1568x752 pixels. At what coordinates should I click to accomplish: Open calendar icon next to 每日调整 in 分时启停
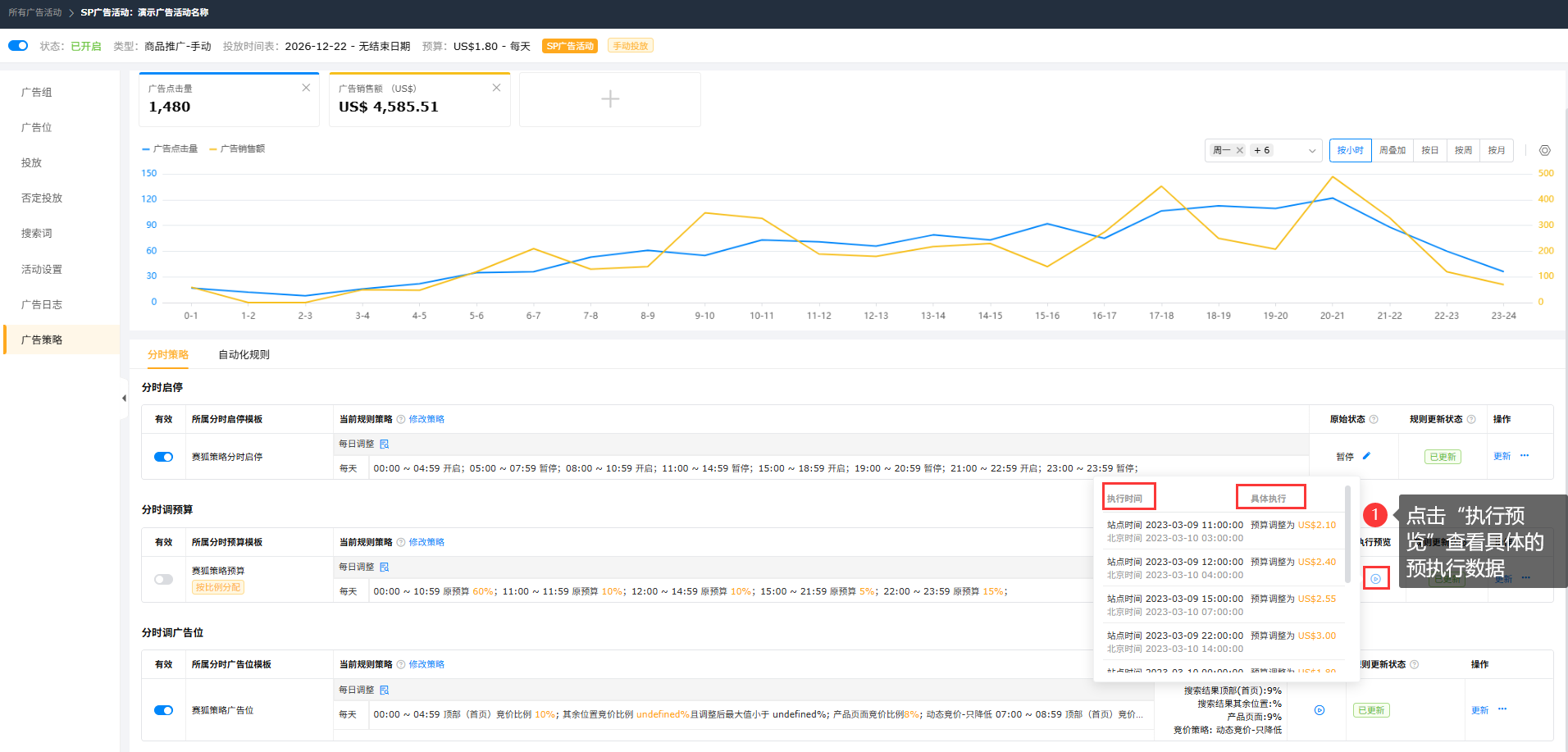[x=384, y=444]
